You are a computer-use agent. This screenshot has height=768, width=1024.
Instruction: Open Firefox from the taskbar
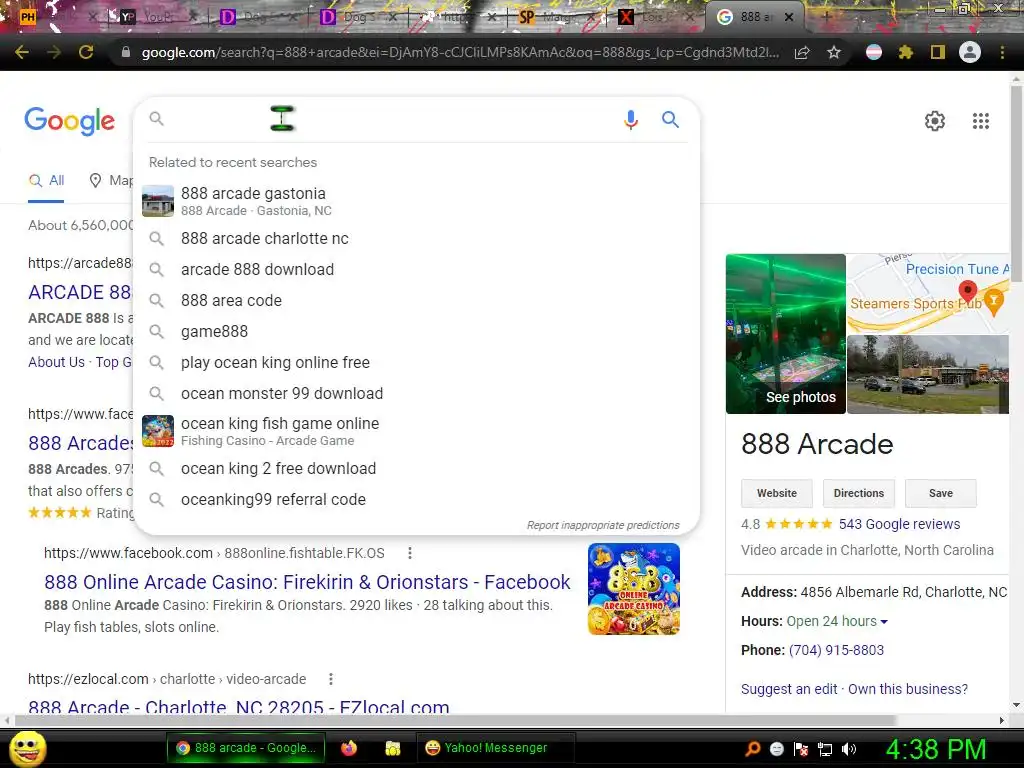click(x=349, y=748)
